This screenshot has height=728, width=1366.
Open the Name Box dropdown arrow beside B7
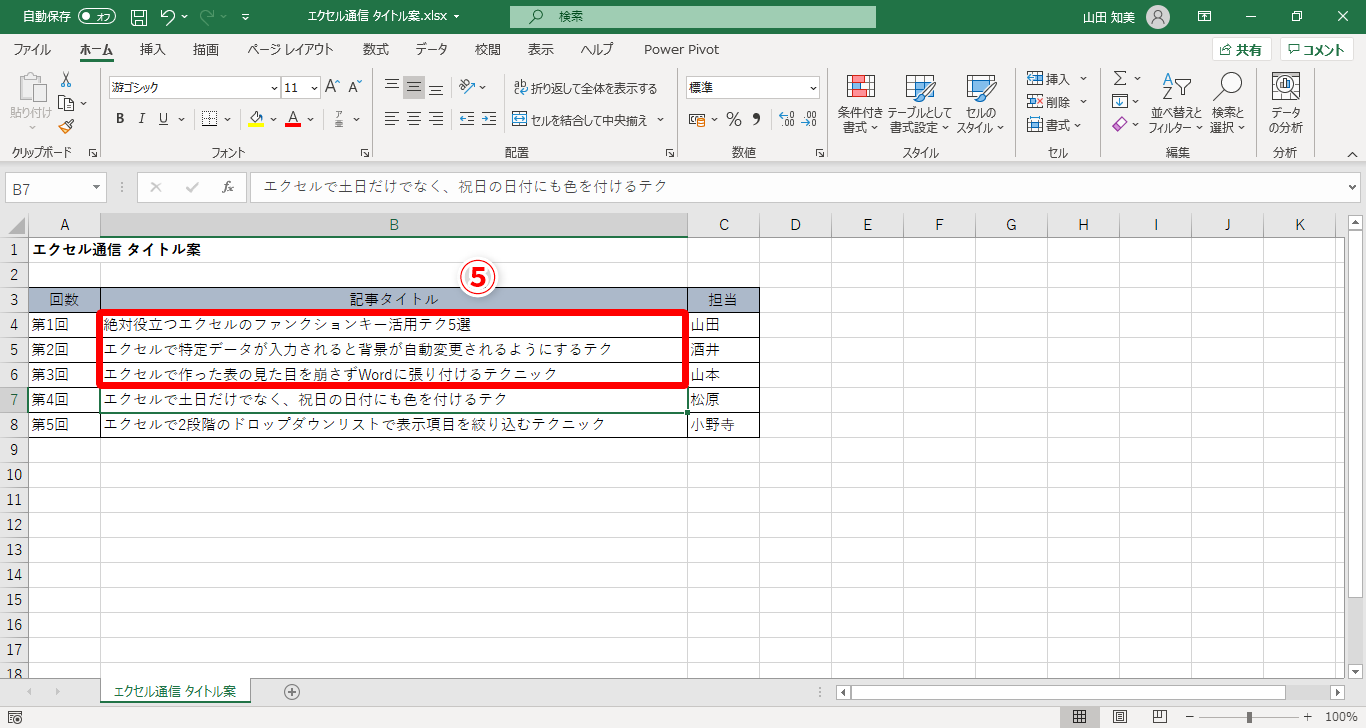point(97,187)
